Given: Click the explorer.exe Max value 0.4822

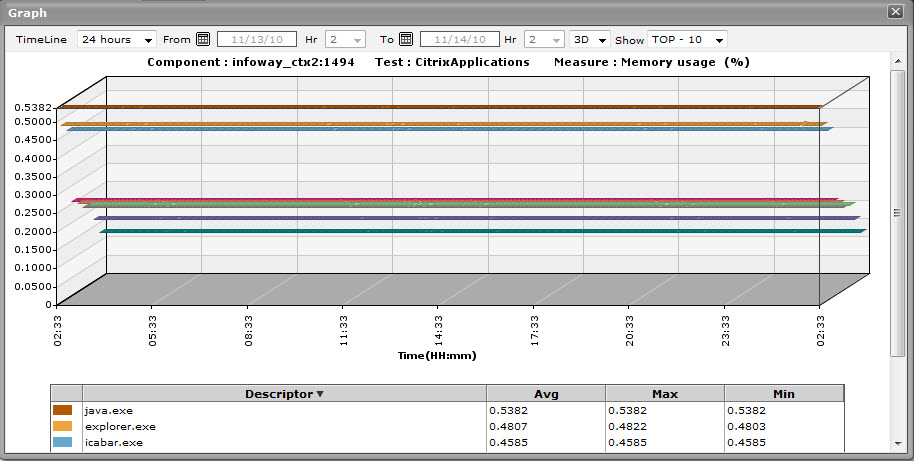Looking at the screenshot, I should (627, 426).
